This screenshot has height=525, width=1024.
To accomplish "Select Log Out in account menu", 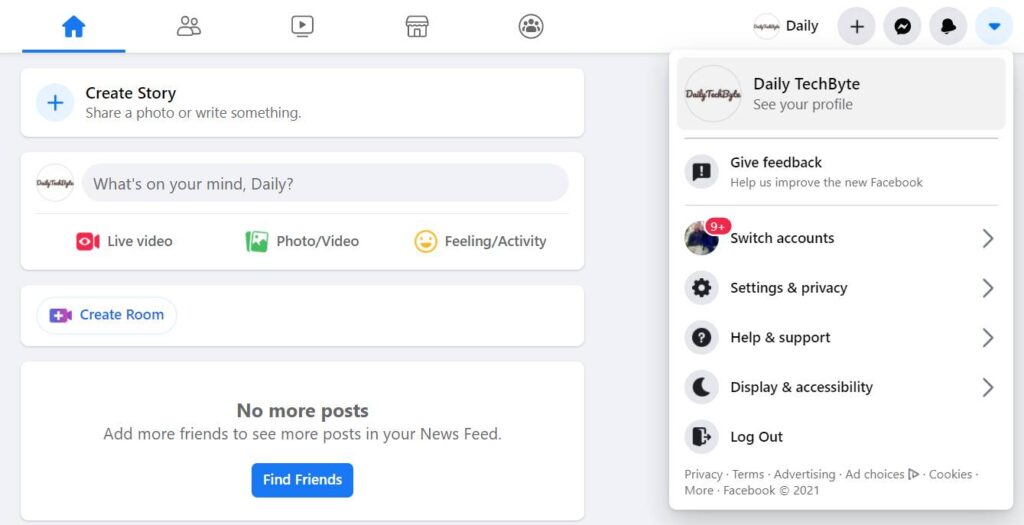I will 756,437.
